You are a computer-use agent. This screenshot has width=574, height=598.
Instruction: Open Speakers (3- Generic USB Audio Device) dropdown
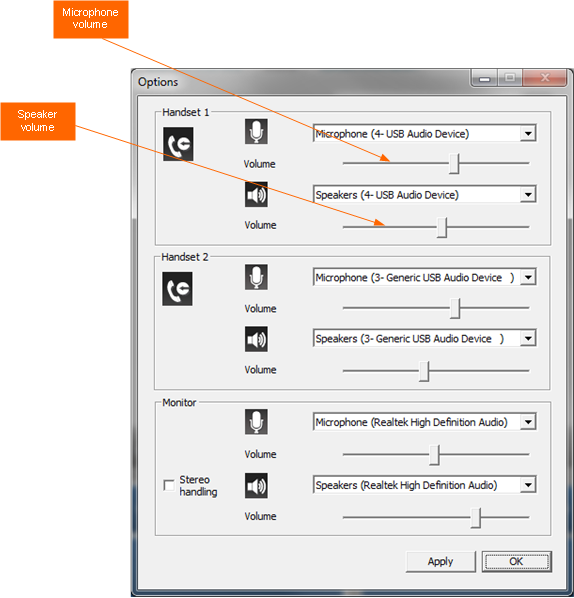coord(528,338)
